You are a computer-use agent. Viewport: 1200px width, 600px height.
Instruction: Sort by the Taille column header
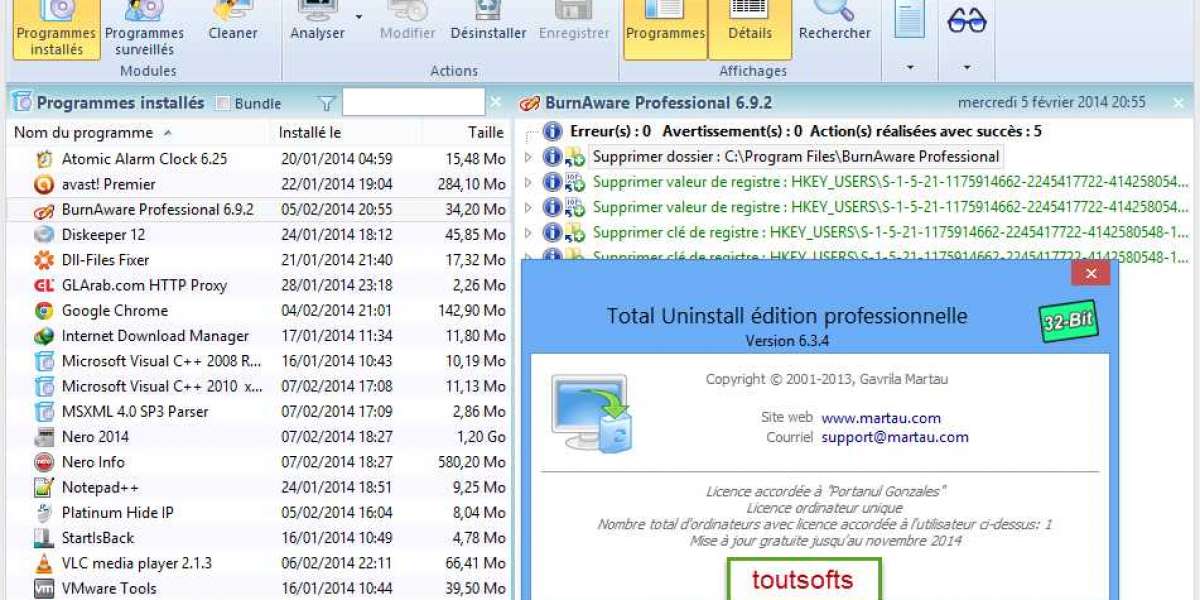click(x=485, y=132)
